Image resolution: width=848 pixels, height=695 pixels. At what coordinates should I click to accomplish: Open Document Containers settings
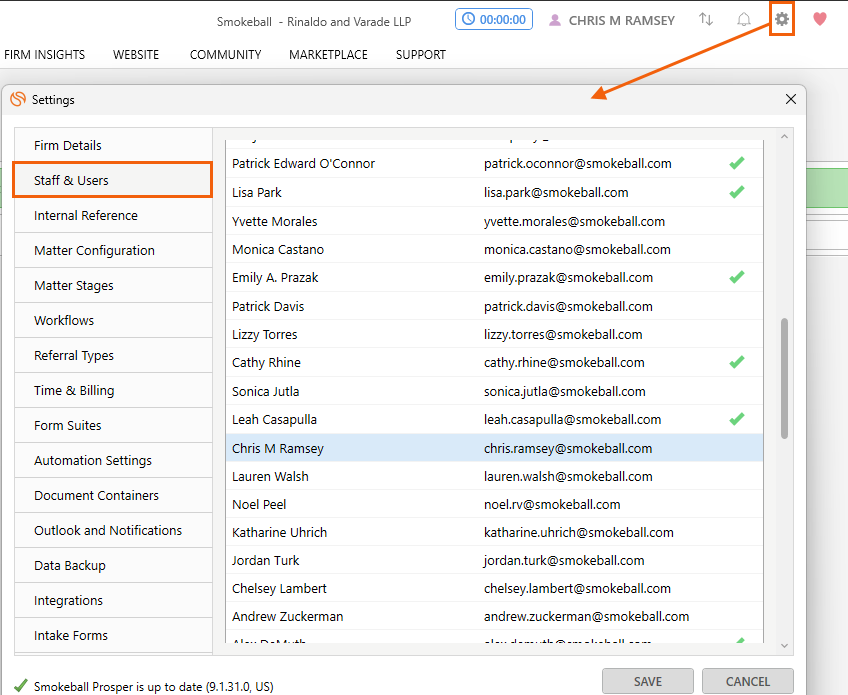pos(113,495)
